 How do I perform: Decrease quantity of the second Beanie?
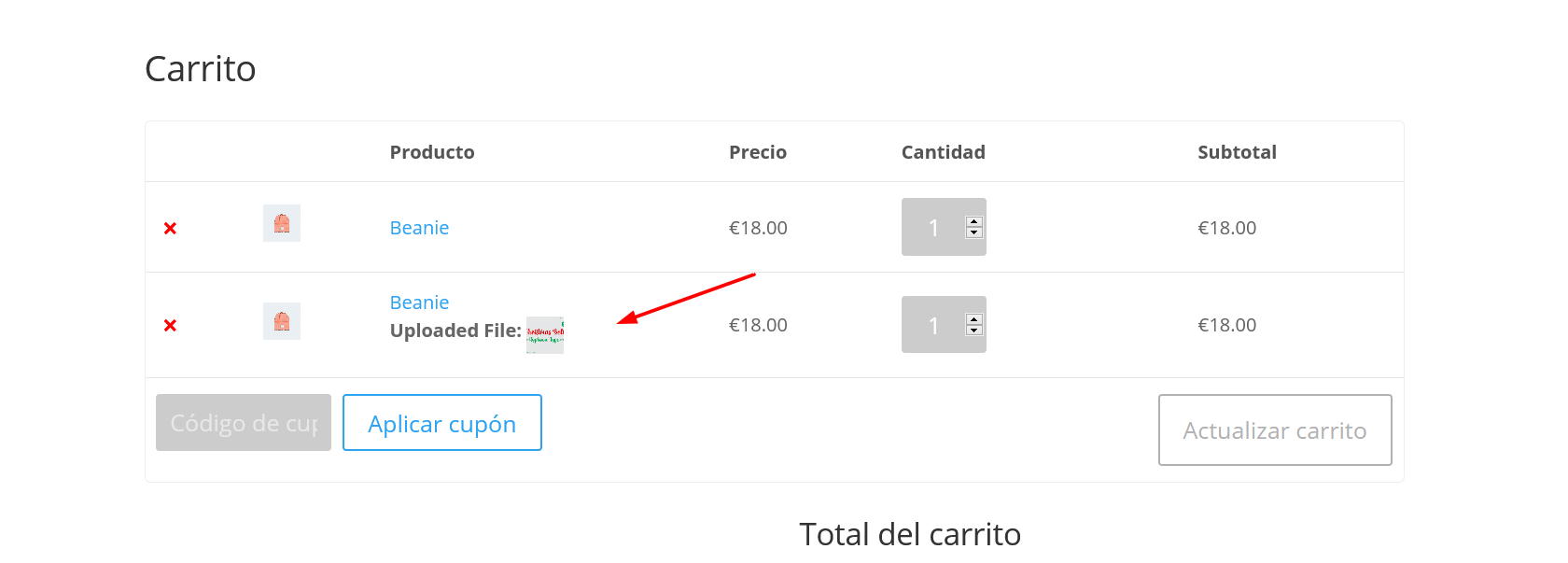(974, 330)
